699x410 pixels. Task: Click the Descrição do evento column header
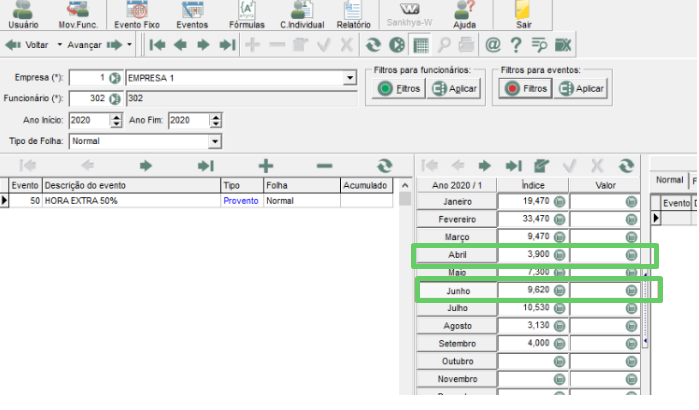tap(132, 185)
